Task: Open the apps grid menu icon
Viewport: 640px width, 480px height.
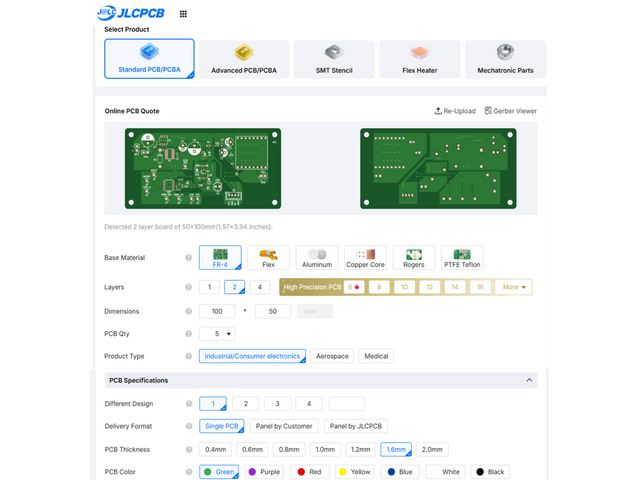Action: tap(183, 14)
